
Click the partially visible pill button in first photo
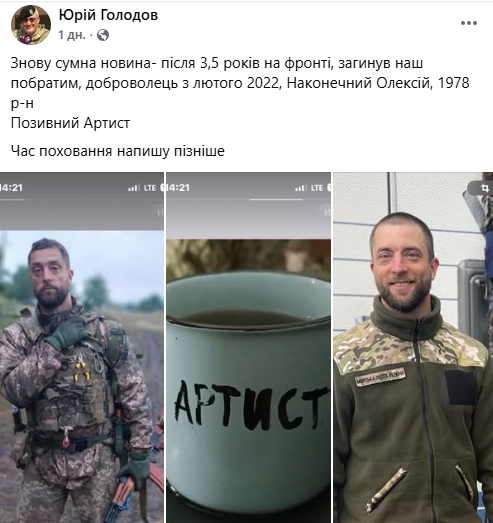click(x=158, y=212)
